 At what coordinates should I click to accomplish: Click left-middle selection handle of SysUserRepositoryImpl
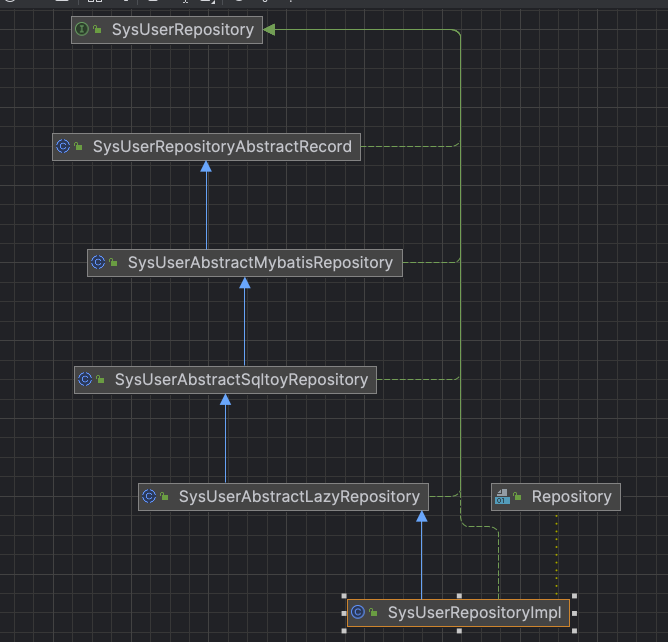(x=344, y=613)
